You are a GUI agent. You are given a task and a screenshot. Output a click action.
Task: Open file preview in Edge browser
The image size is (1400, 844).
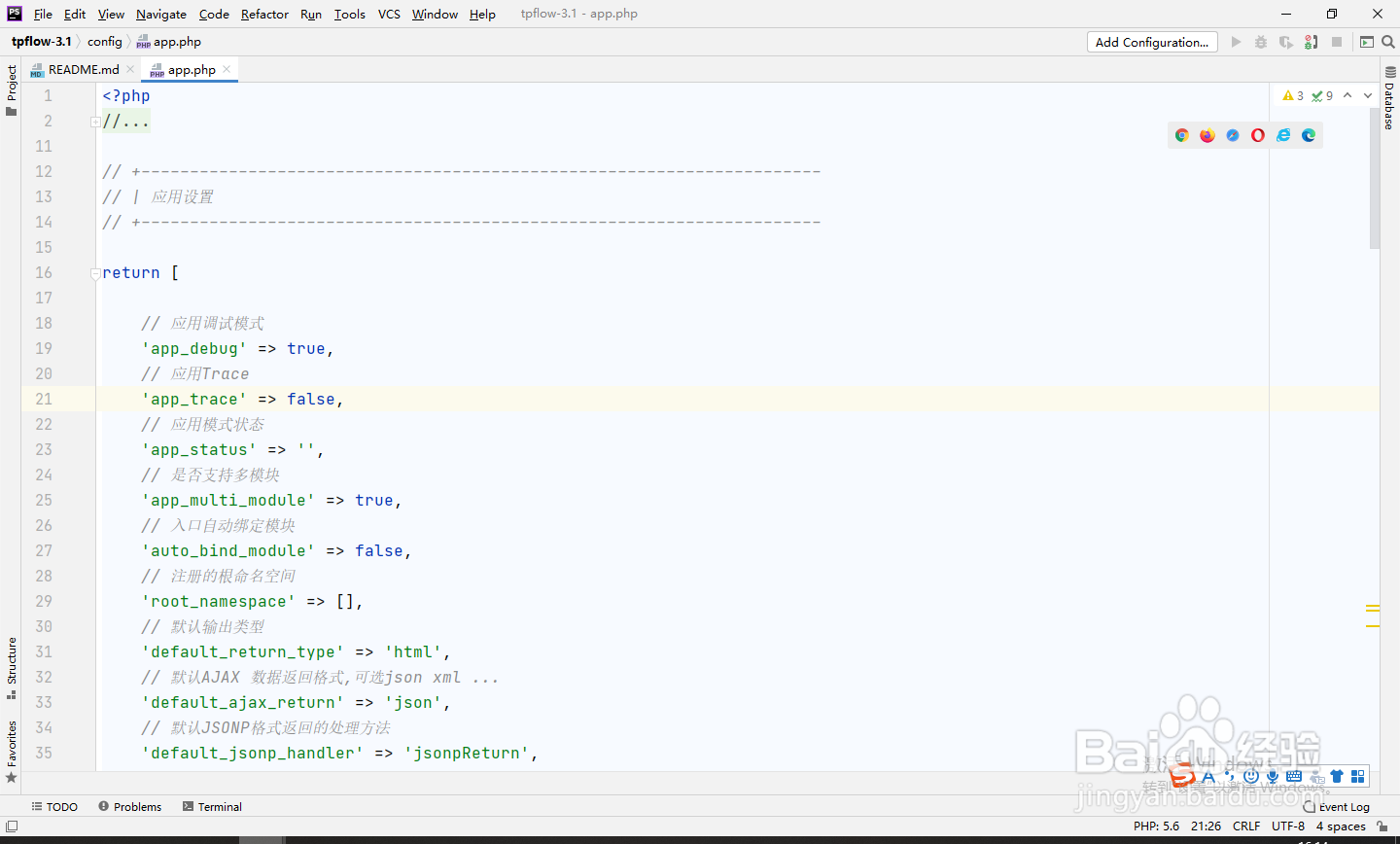(x=1309, y=135)
